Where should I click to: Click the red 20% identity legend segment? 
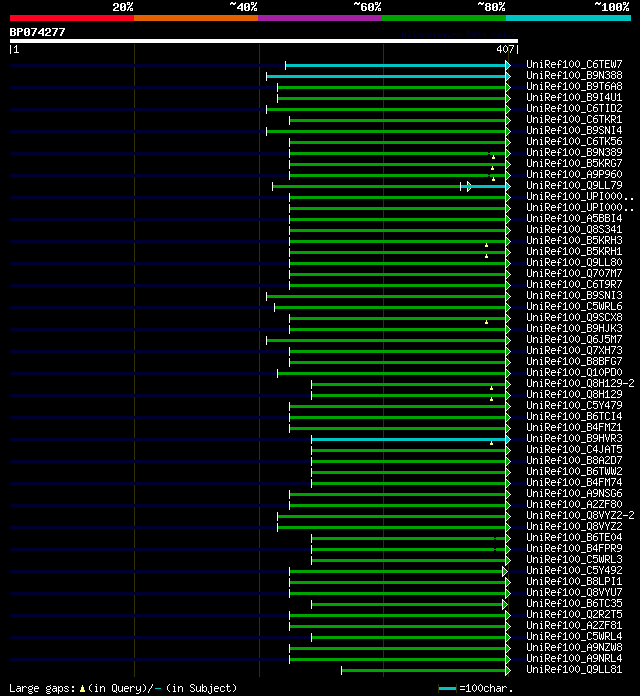72,18
